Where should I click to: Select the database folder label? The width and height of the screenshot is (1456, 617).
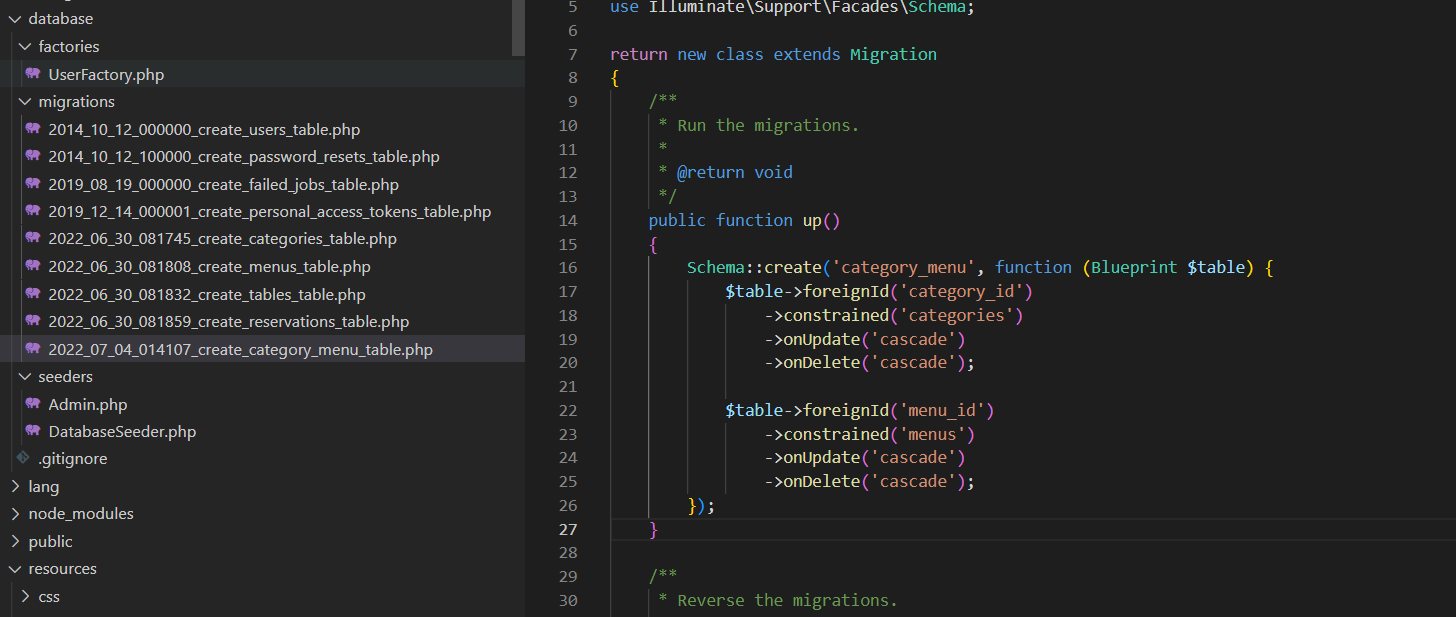tap(61, 19)
